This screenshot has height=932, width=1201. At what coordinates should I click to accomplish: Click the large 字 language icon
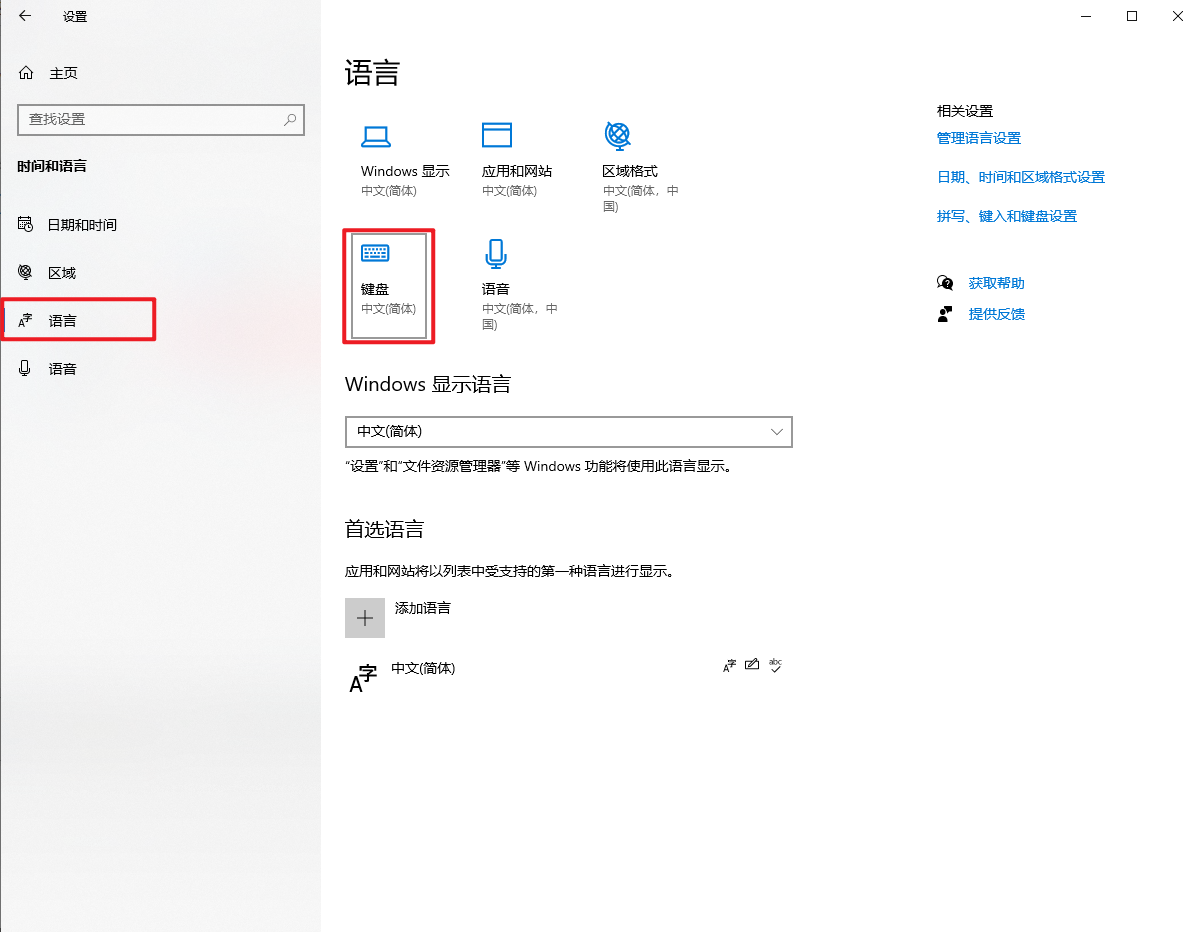coord(363,679)
